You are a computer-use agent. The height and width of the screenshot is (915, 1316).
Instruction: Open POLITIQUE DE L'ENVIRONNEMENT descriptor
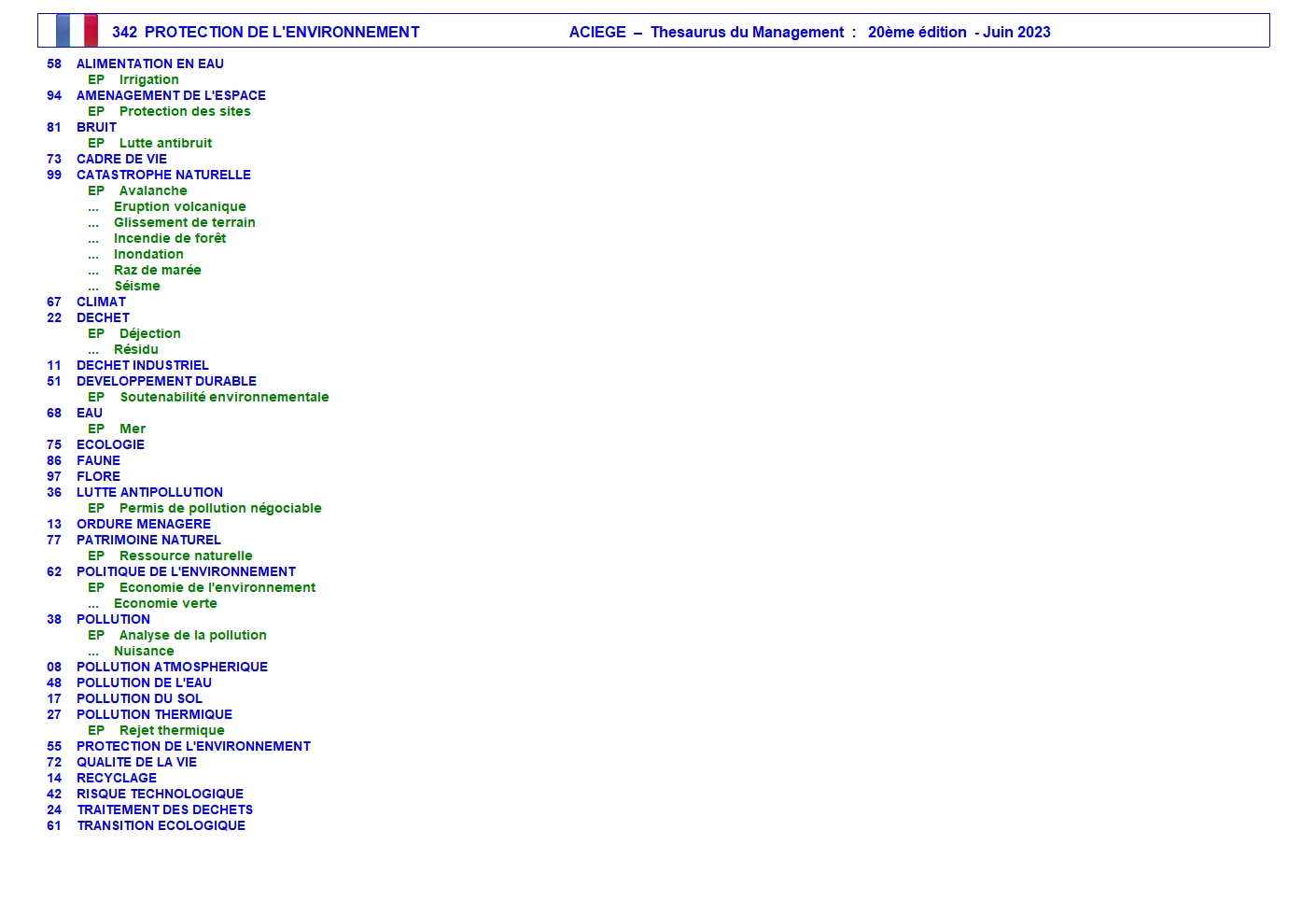(x=186, y=571)
